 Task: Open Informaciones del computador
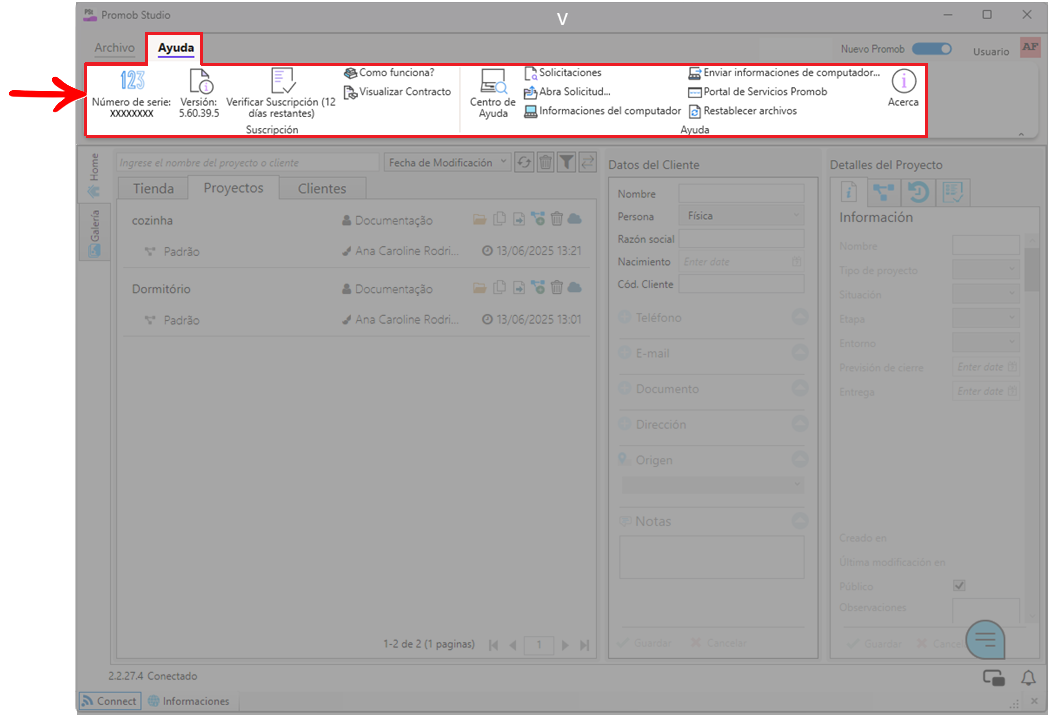[x=603, y=111]
